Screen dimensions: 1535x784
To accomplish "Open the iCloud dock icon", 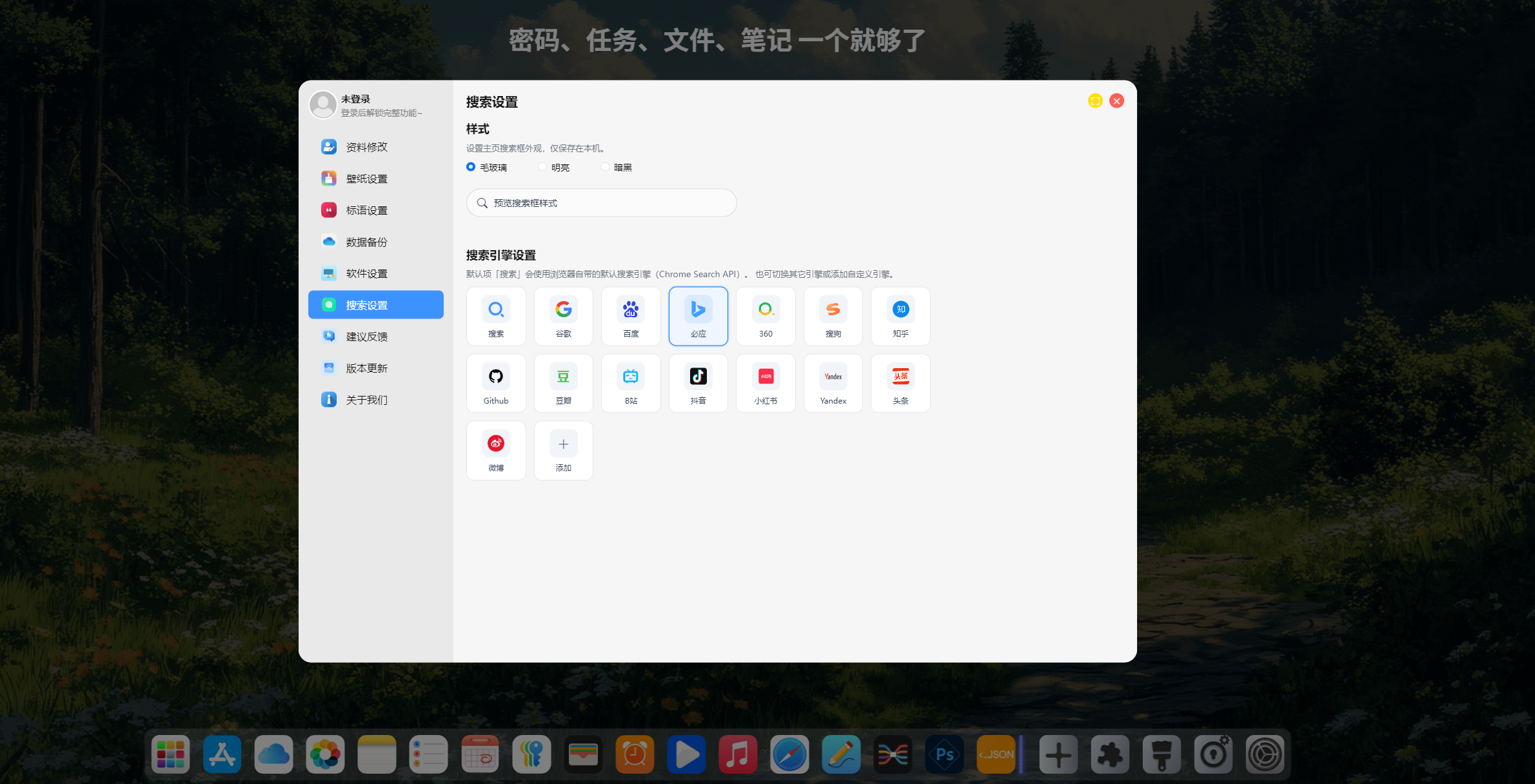I will 274,754.
